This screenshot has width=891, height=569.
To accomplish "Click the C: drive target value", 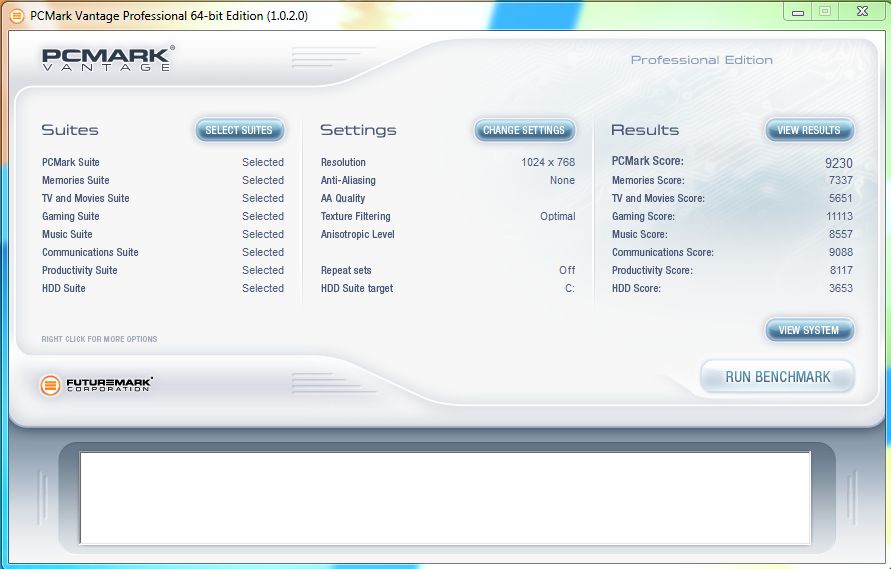I will coord(569,288).
